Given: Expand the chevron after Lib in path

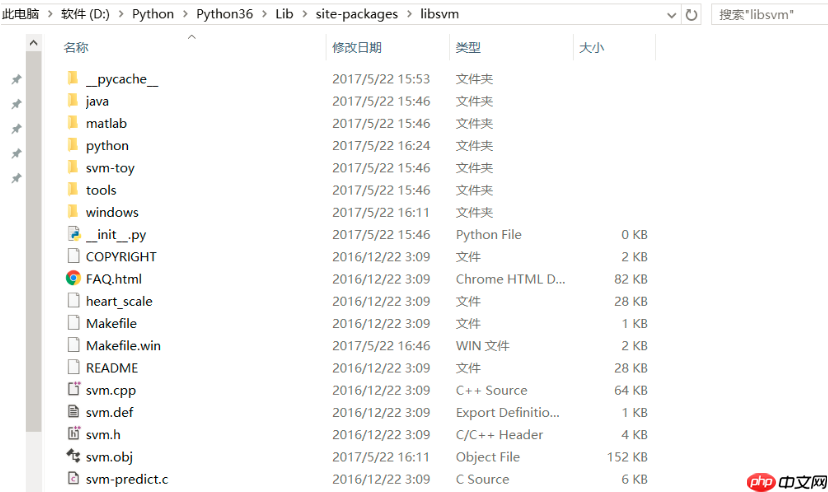Looking at the screenshot, I should pos(305,14).
